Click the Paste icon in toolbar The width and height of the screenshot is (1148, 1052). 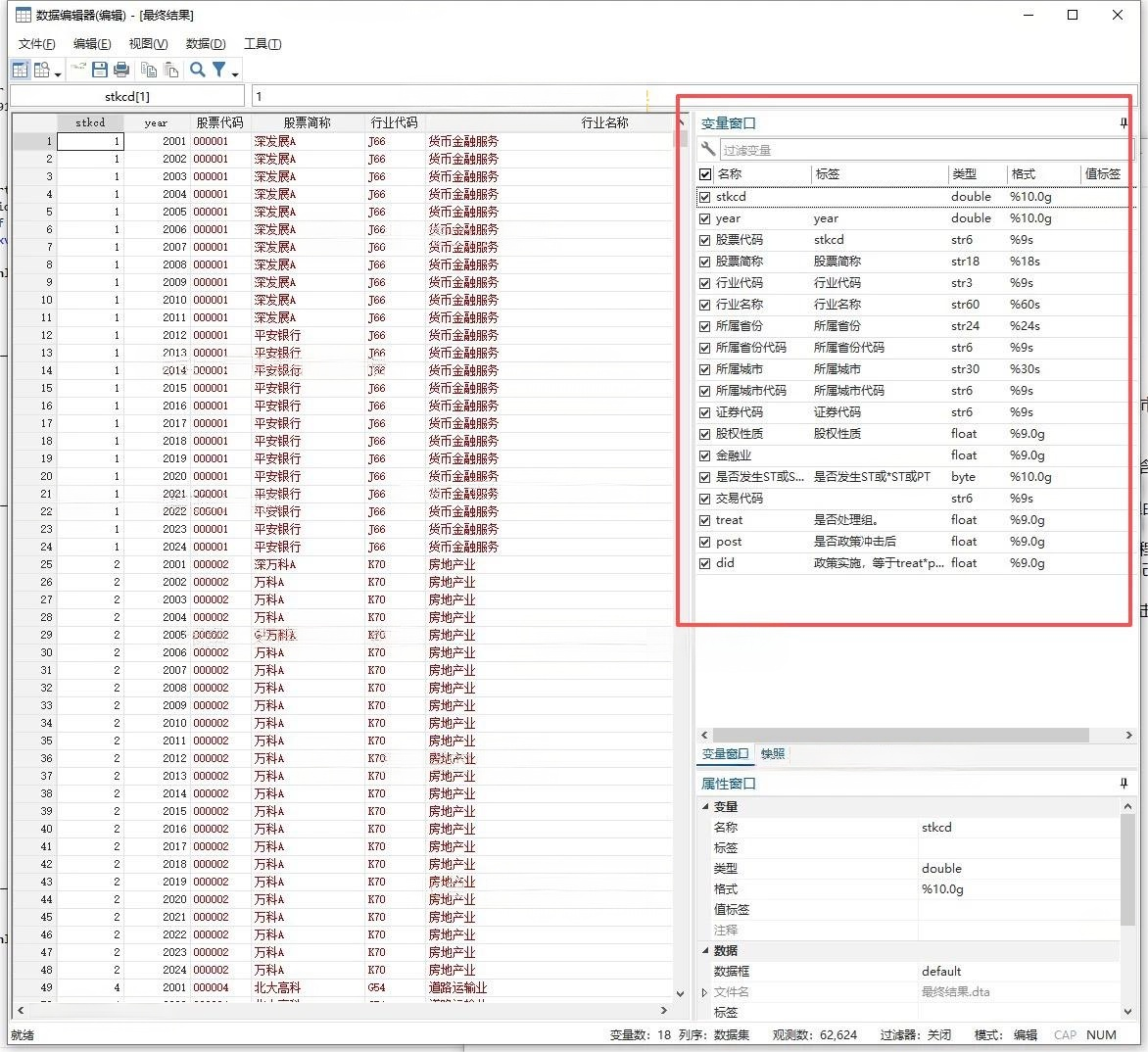[171, 70]
